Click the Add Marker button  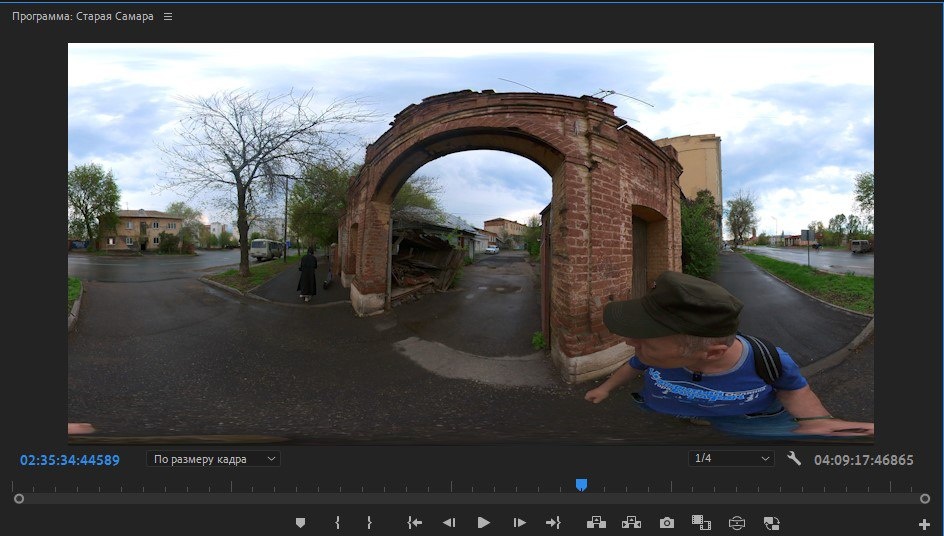point(300,523)
